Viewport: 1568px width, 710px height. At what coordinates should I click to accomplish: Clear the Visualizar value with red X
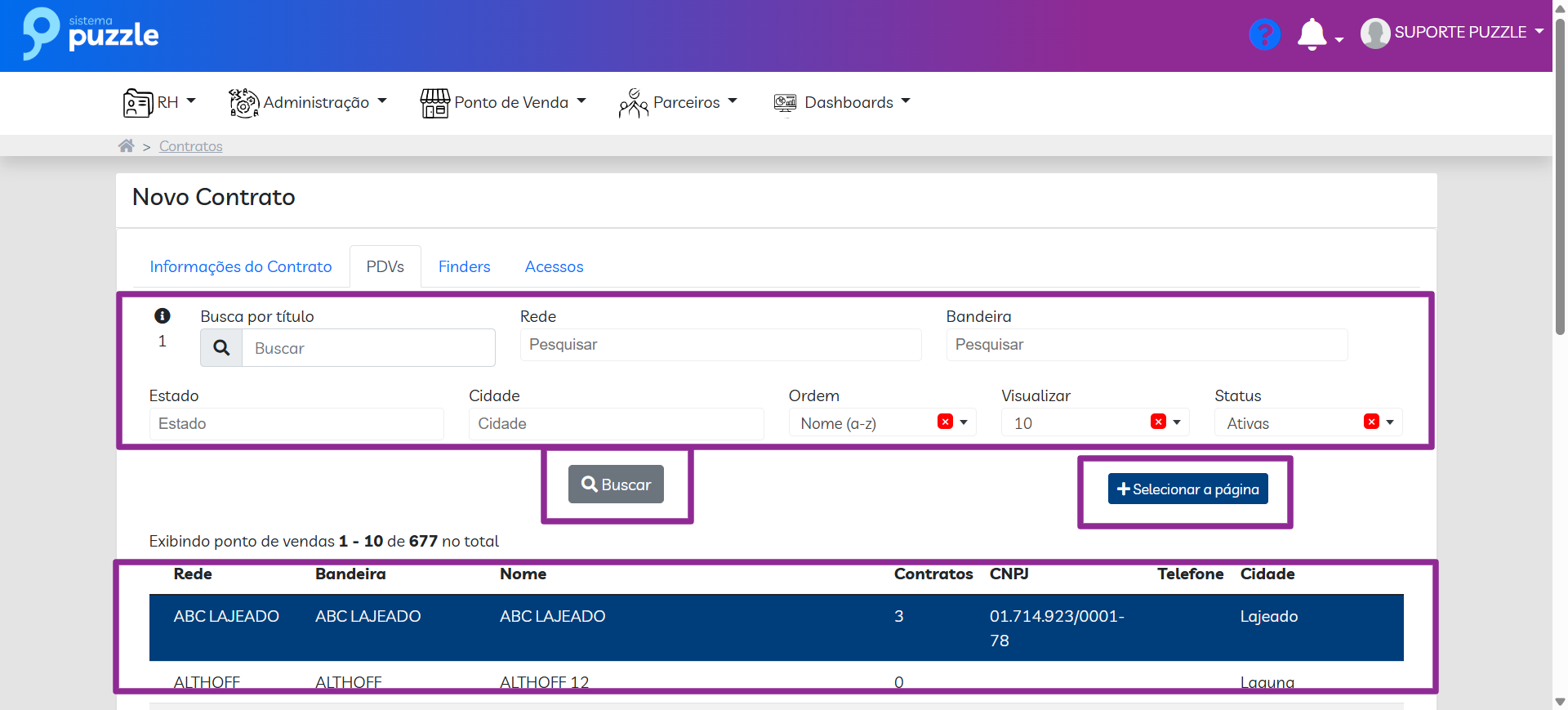[1158, 422]
